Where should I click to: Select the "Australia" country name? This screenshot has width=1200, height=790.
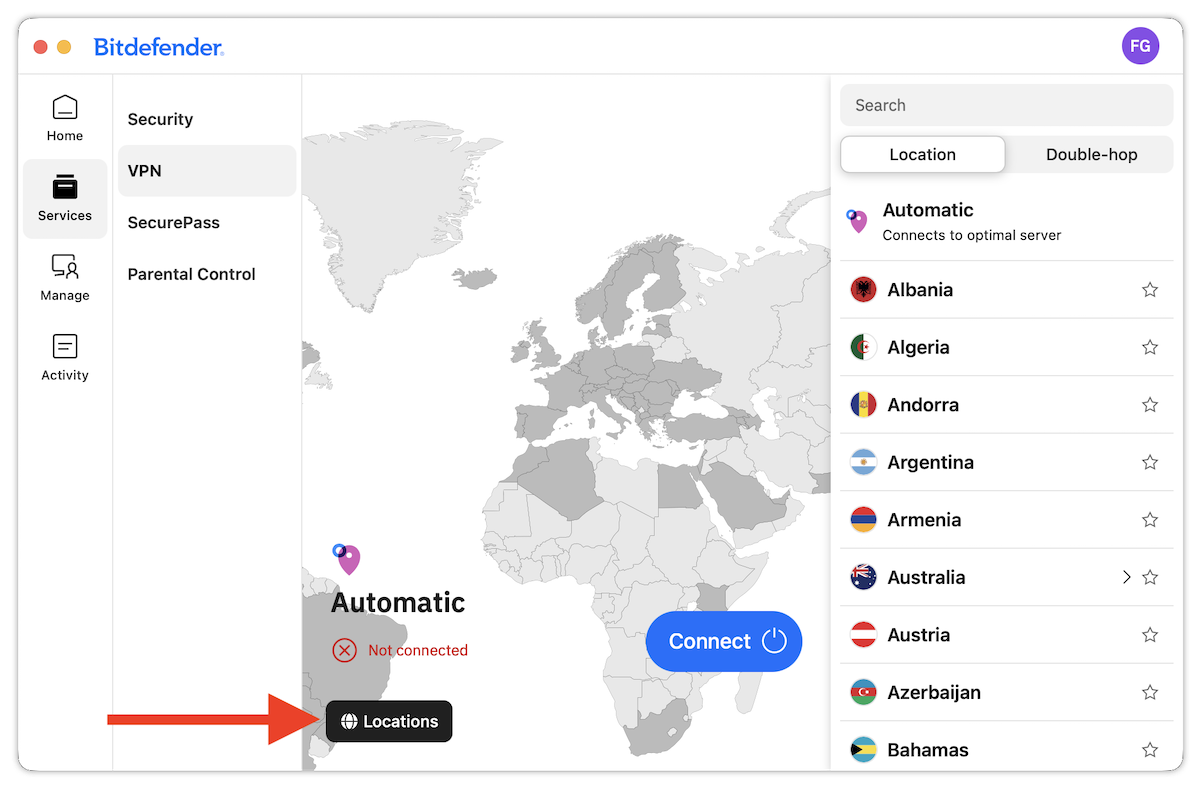(926, 577)
